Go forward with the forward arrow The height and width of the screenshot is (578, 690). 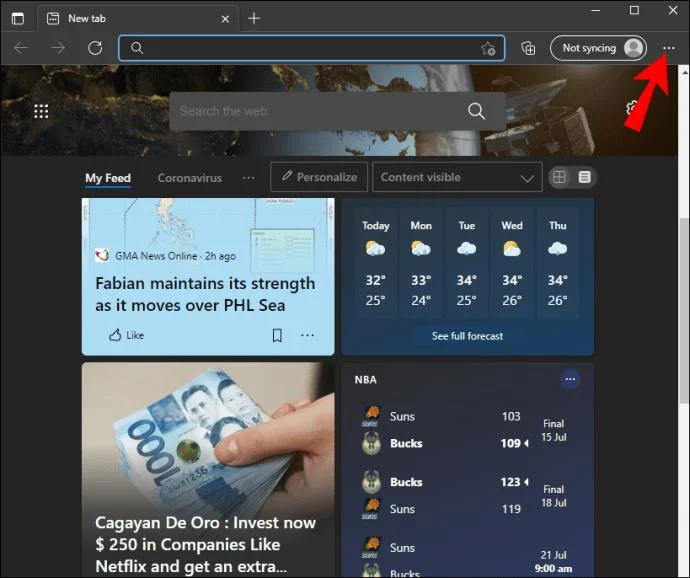[58, 48]
